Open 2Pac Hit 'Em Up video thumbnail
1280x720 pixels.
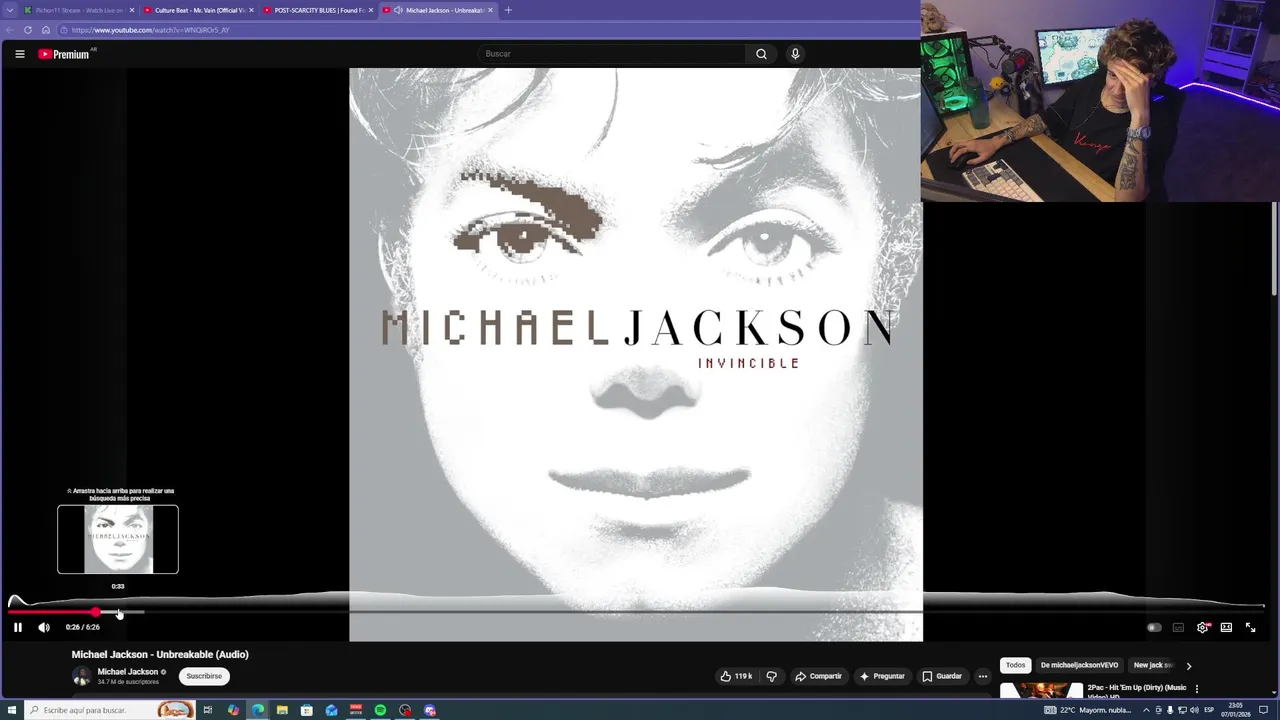coord(1041,690)
